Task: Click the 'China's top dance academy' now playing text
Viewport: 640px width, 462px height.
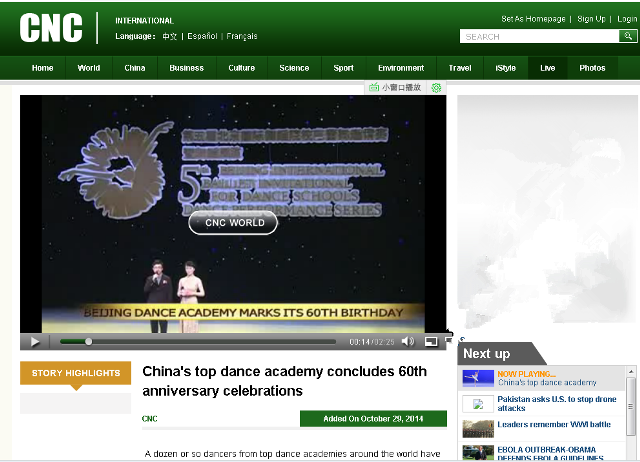Action: pyautogui.click(x=547, y=383)
